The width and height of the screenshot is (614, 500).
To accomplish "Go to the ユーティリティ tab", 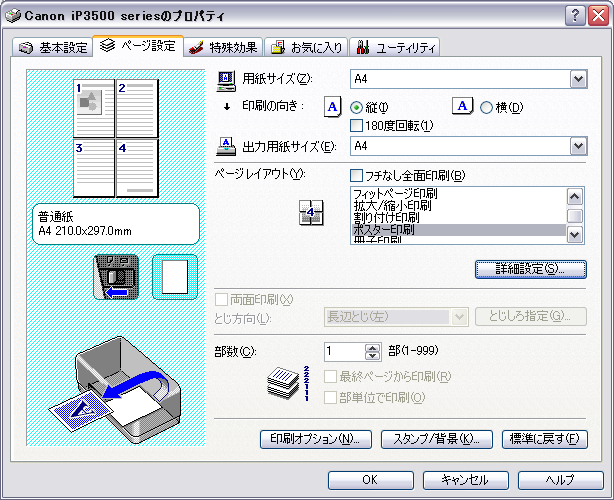I will click(394, 47).
